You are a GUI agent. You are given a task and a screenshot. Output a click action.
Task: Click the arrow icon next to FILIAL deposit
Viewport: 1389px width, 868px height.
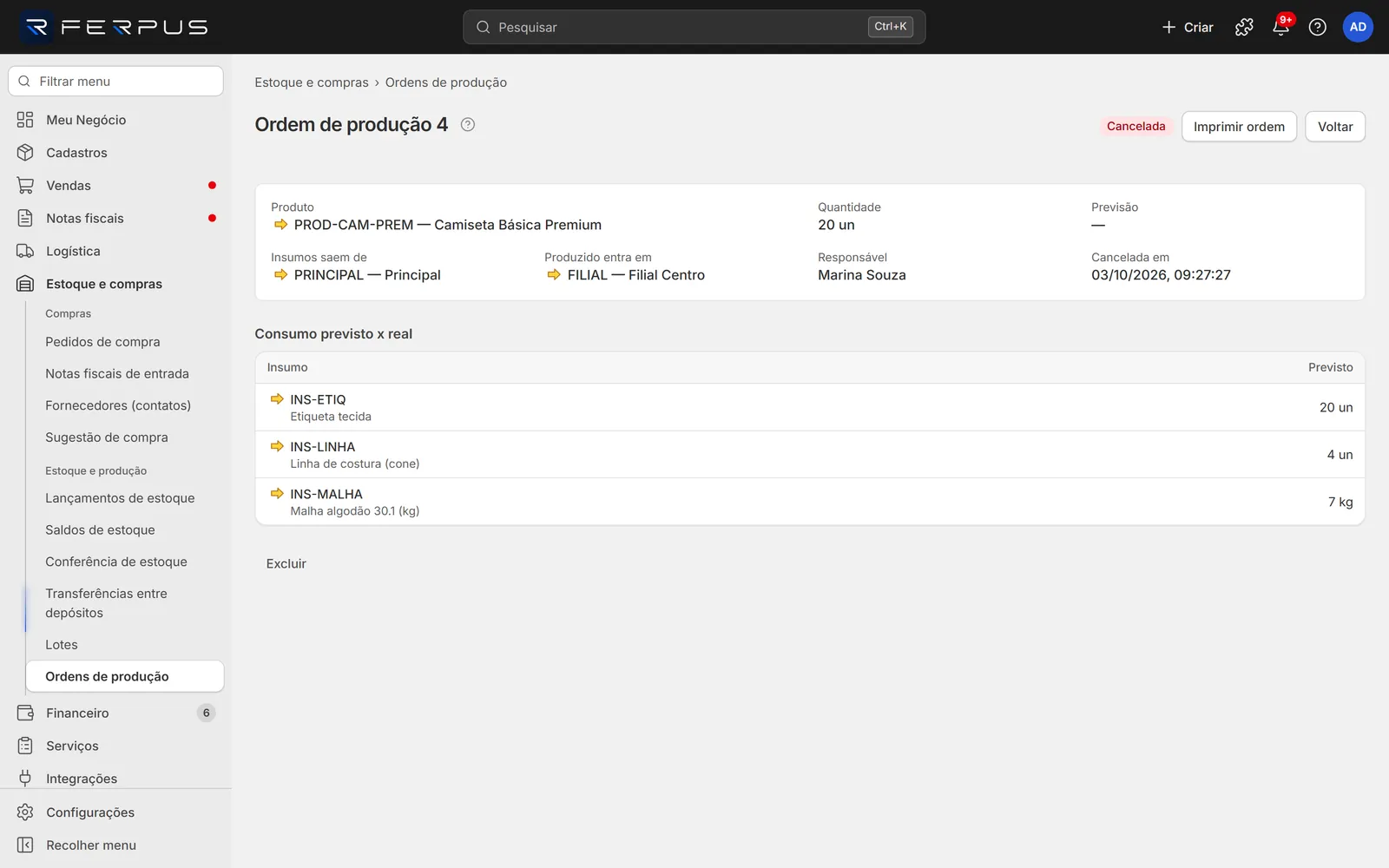pyautogui.click(x=554, y=275)
